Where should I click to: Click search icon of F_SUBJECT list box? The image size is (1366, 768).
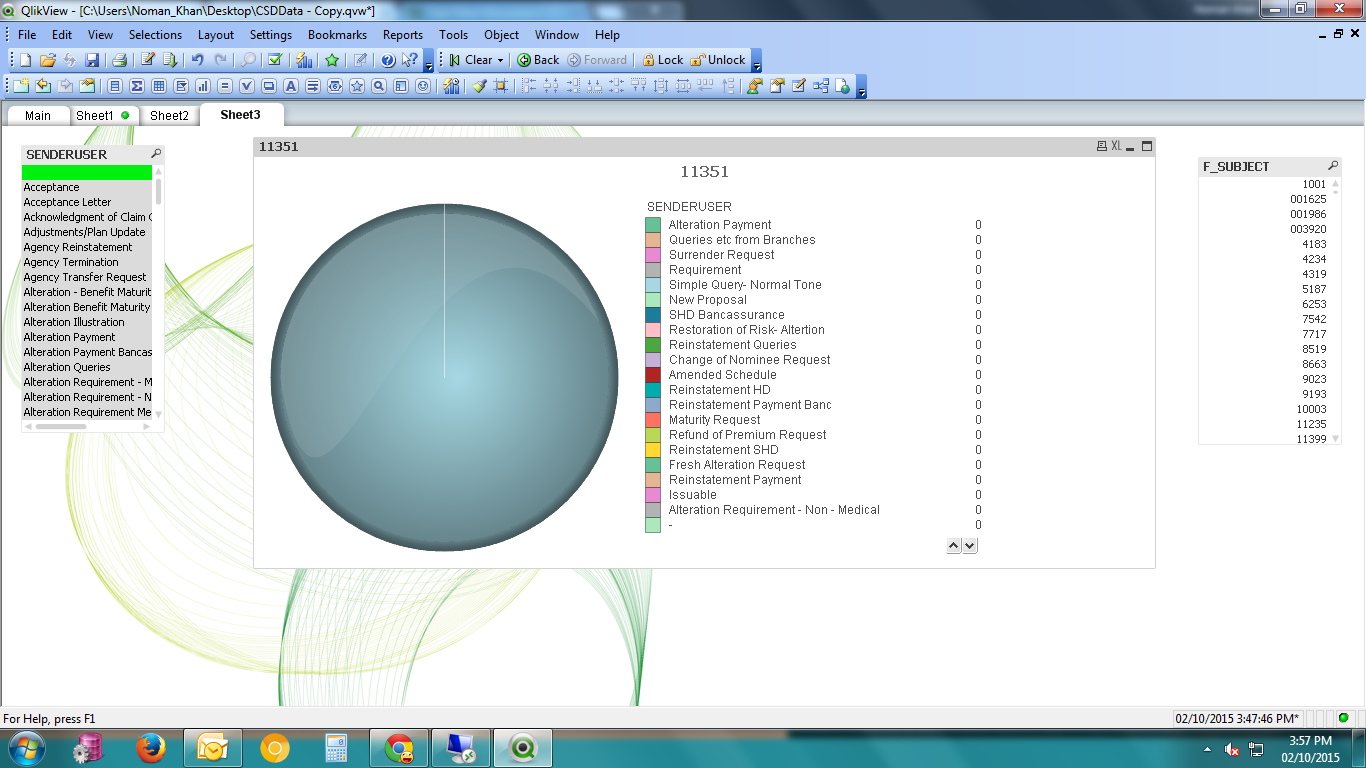click(x=1332, y=166)
